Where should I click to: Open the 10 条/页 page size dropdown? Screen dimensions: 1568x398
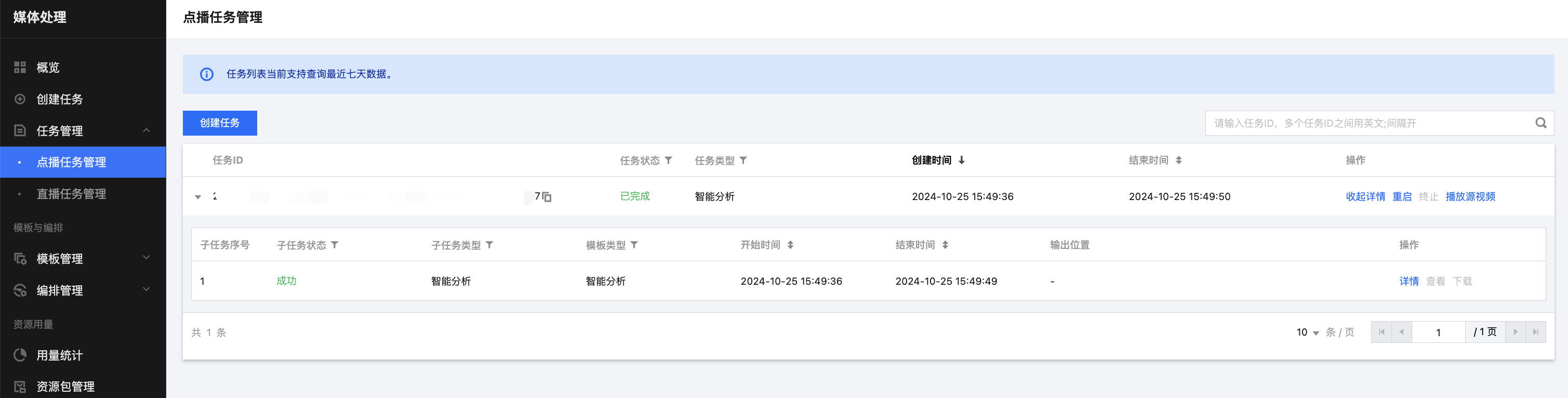1307,333
